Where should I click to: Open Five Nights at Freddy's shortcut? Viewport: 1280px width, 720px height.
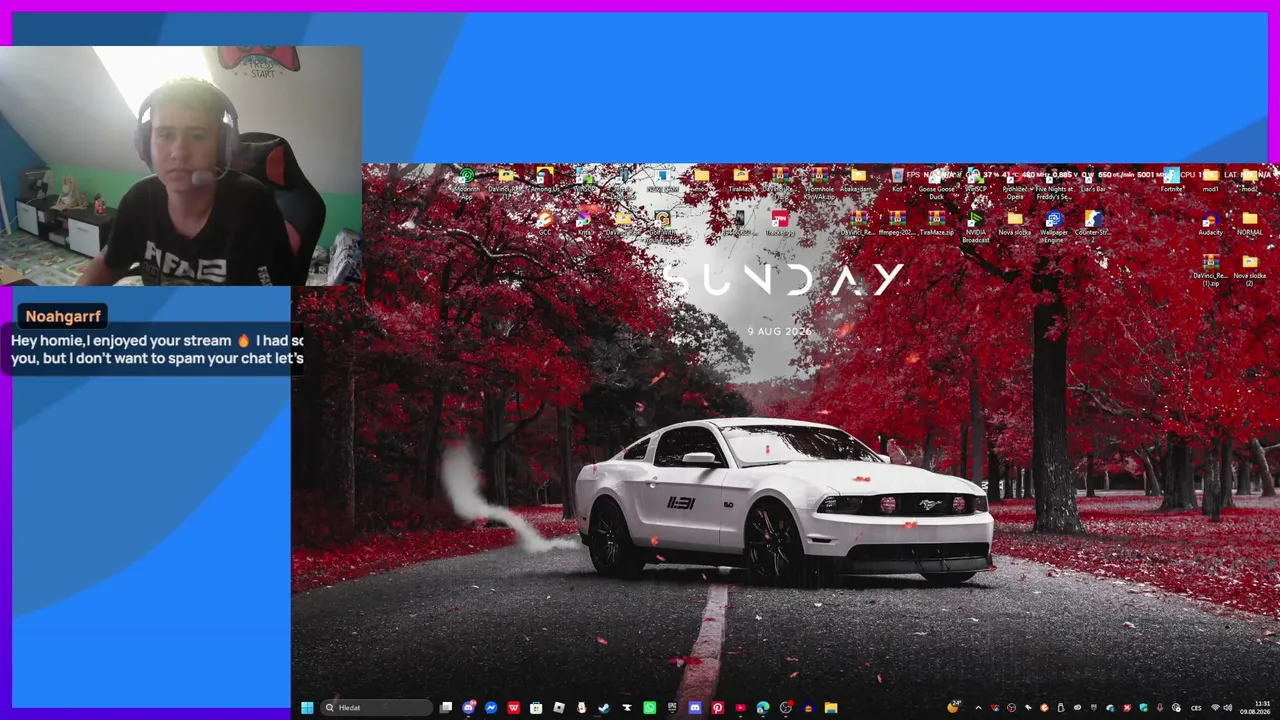1054,183
